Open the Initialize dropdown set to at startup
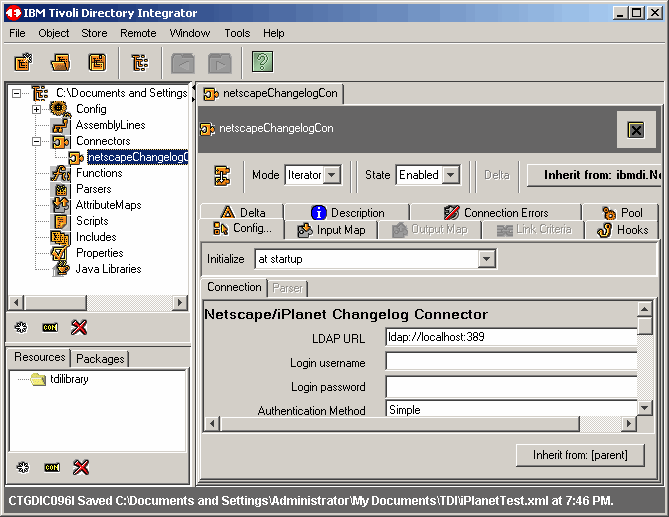This screenshot has width=669, height=517. click(486, 259)
